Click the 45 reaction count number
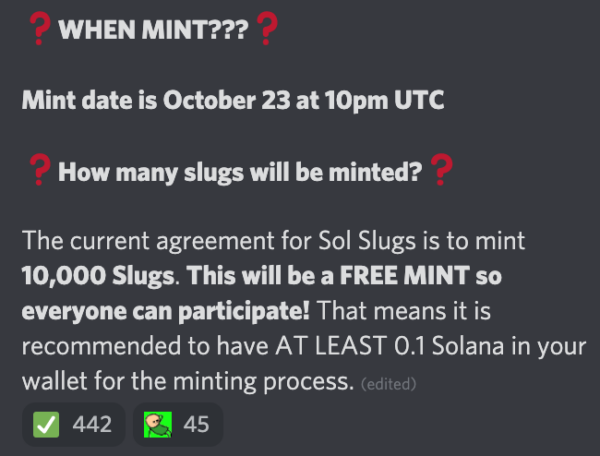 196,424
